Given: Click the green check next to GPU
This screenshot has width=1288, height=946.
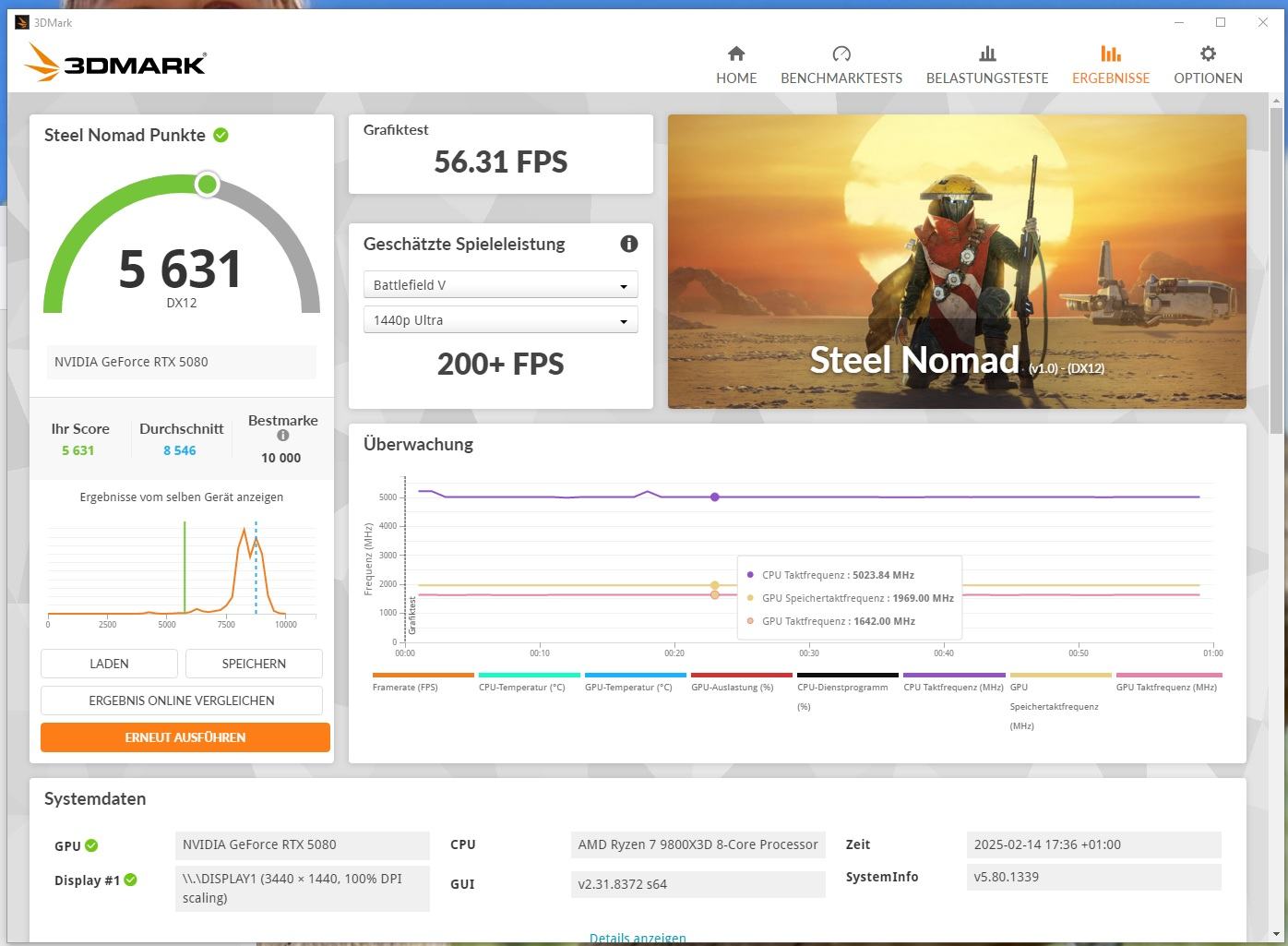Looking at the screenshot, I should (x=91, y=845).
